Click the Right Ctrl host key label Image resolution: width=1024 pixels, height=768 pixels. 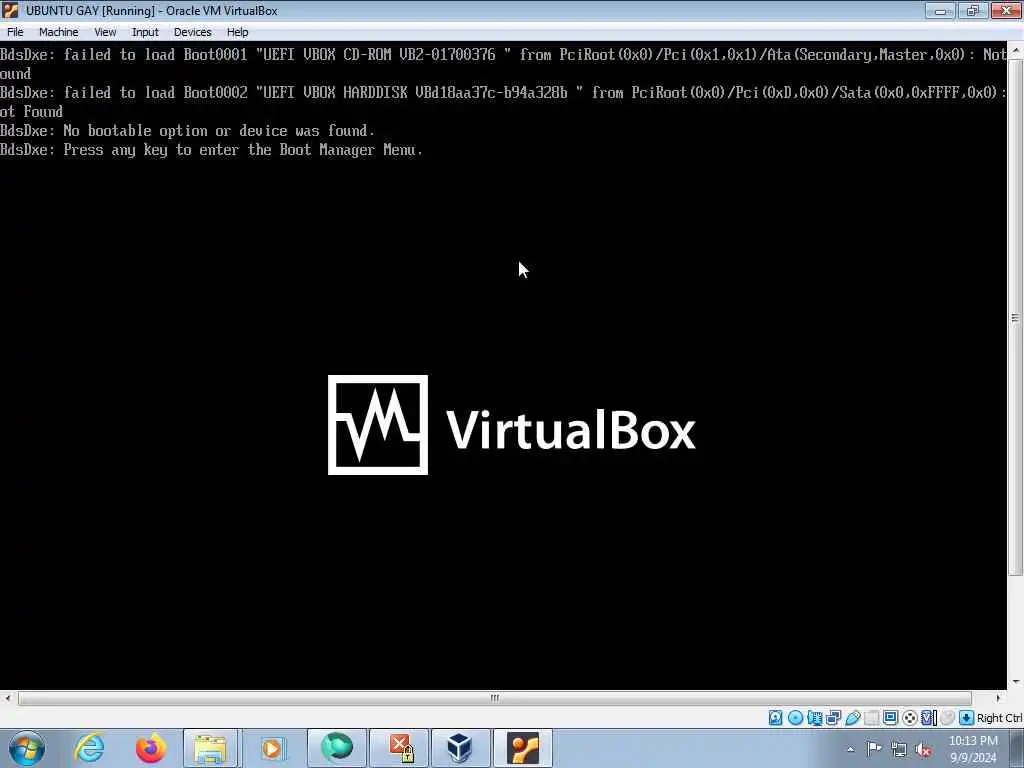(x=999, y=718)
